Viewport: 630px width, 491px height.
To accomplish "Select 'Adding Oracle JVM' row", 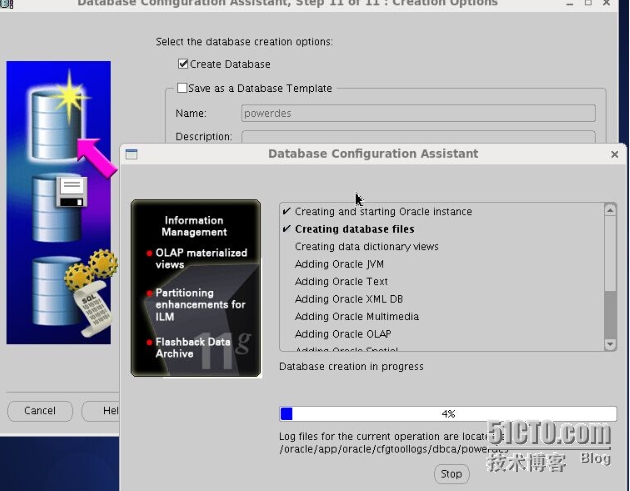I will click(x=339, y=264).
